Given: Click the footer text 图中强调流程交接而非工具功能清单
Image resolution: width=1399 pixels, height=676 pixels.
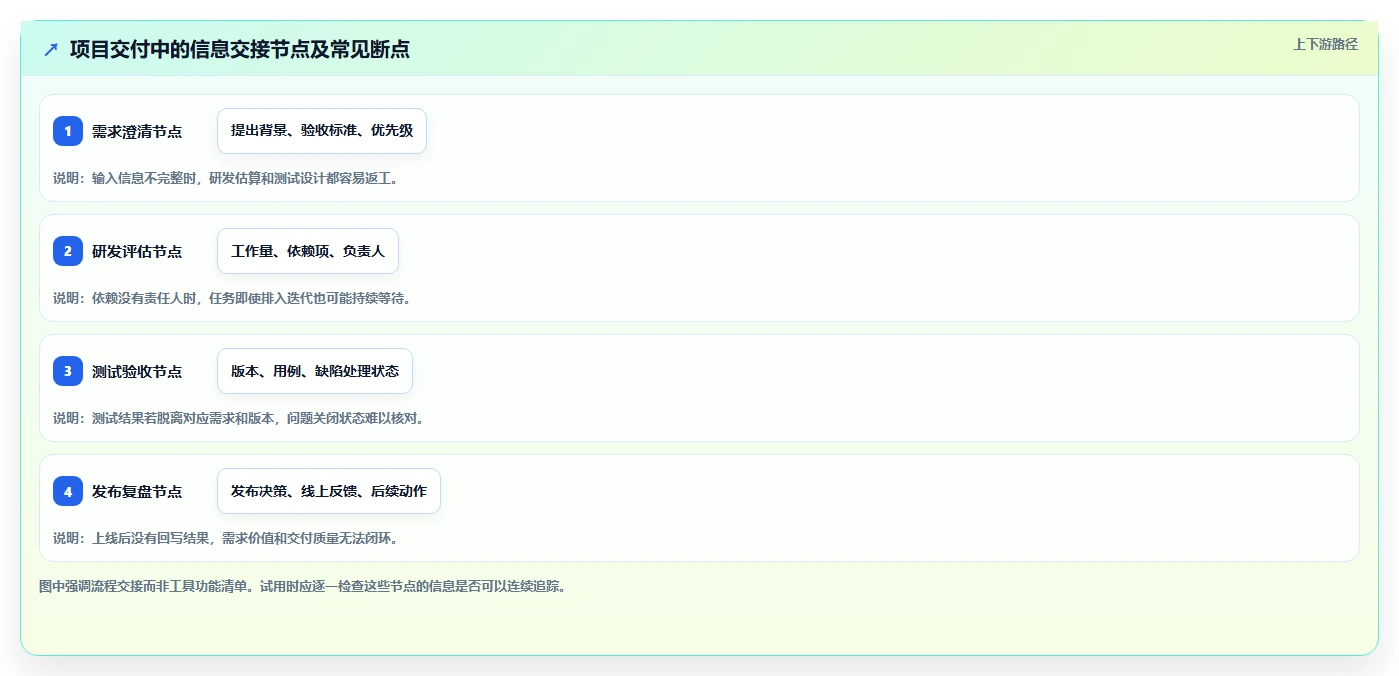Looking at the screenshot, I should (303, 586).
